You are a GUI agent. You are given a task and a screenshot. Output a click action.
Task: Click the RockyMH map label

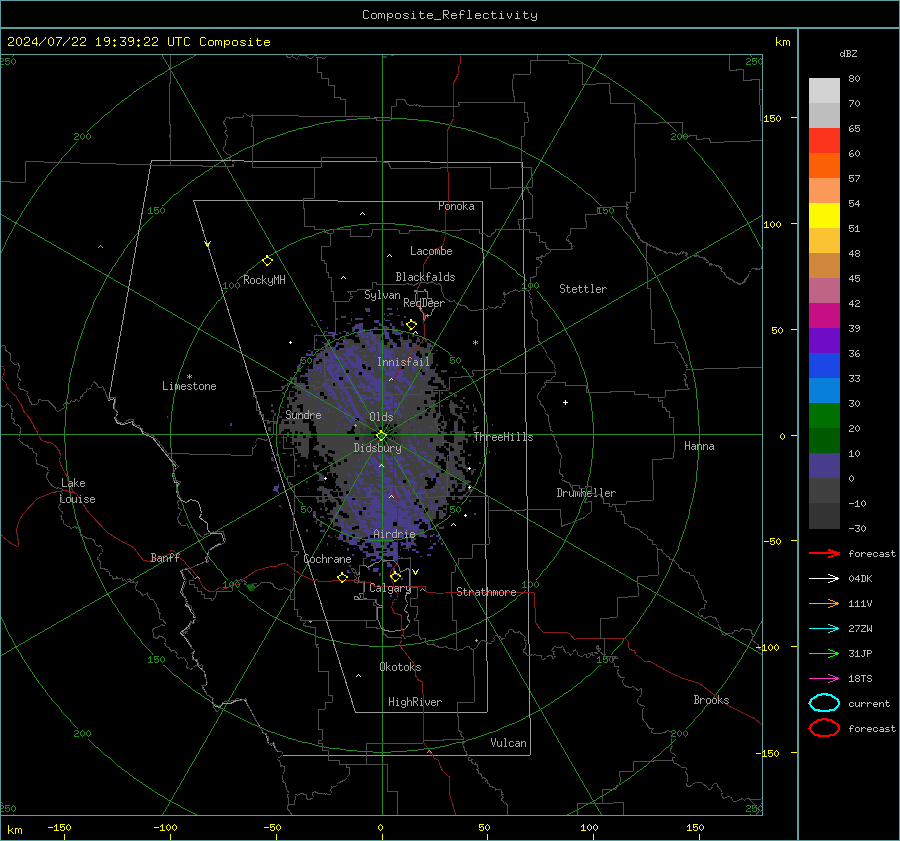264,280
